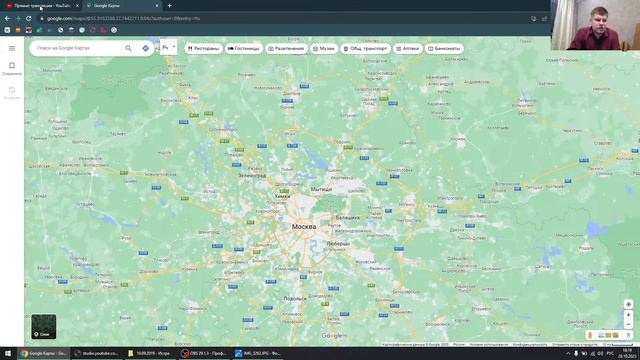Open the Истра folder taskbar item
The width and height of the screenshot is (640, 360).
[x=150, y=353]
